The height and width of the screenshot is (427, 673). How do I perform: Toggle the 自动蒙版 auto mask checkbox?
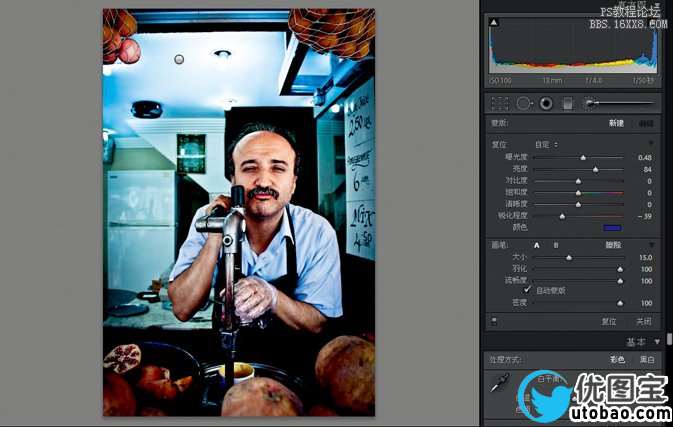(528, 290)
